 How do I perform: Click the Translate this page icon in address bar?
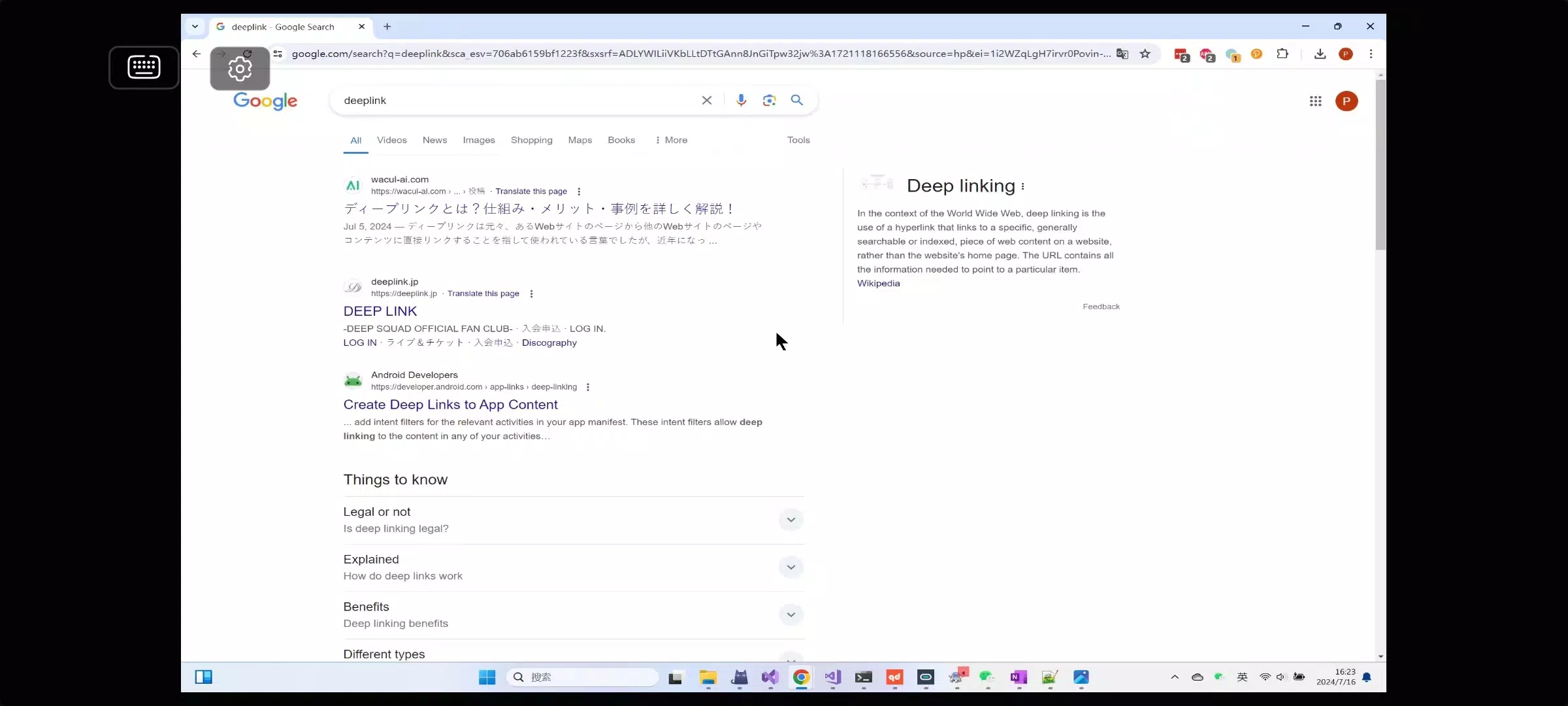[1122, 54]
